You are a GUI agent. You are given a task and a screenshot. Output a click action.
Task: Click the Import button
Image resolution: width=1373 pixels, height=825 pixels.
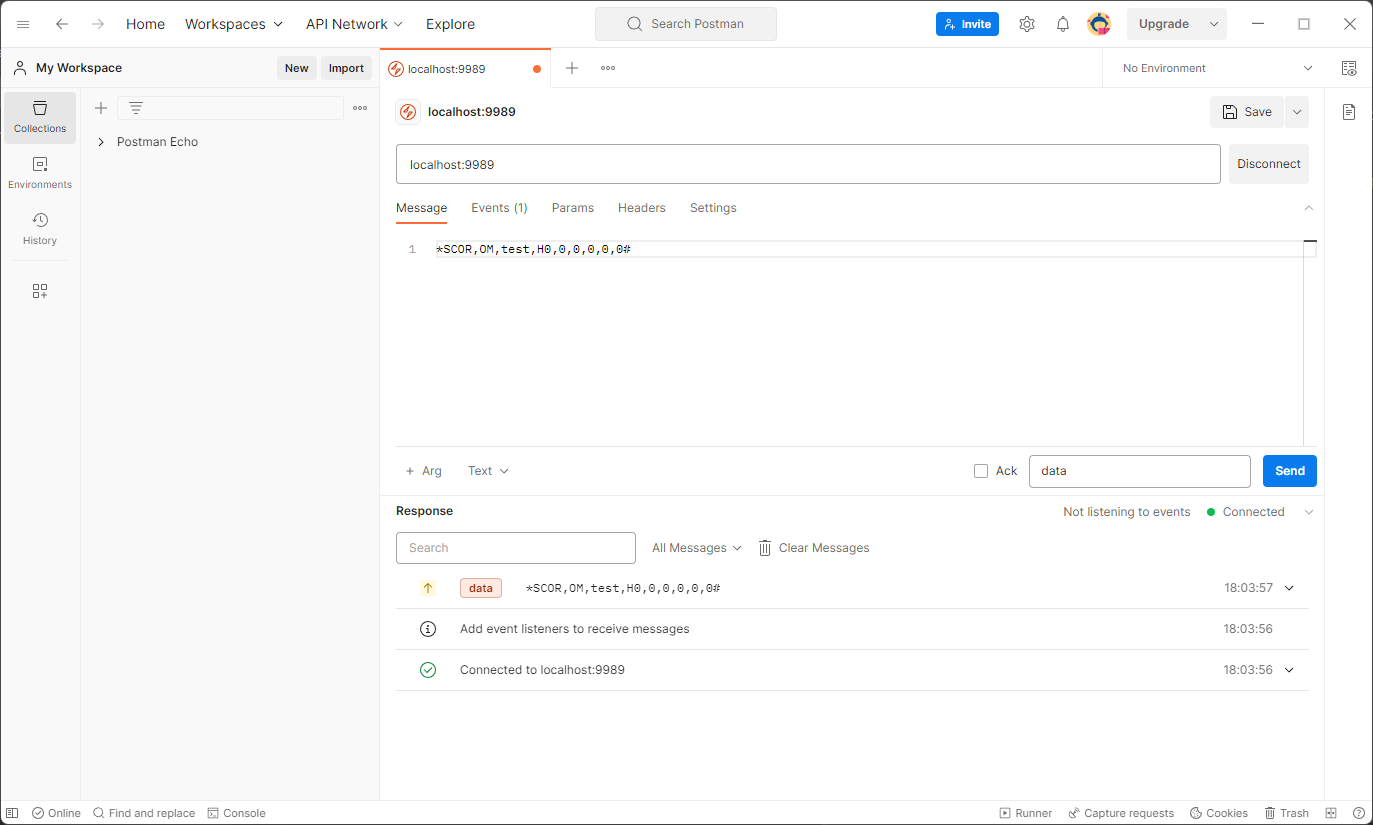pos(347,68)
